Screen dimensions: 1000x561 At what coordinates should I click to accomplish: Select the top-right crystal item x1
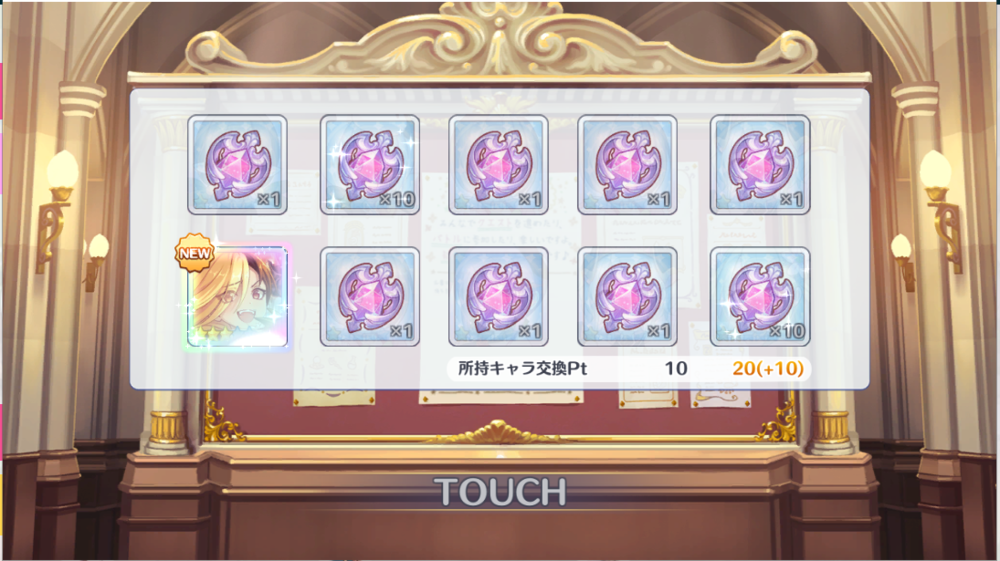coord(760,164)
